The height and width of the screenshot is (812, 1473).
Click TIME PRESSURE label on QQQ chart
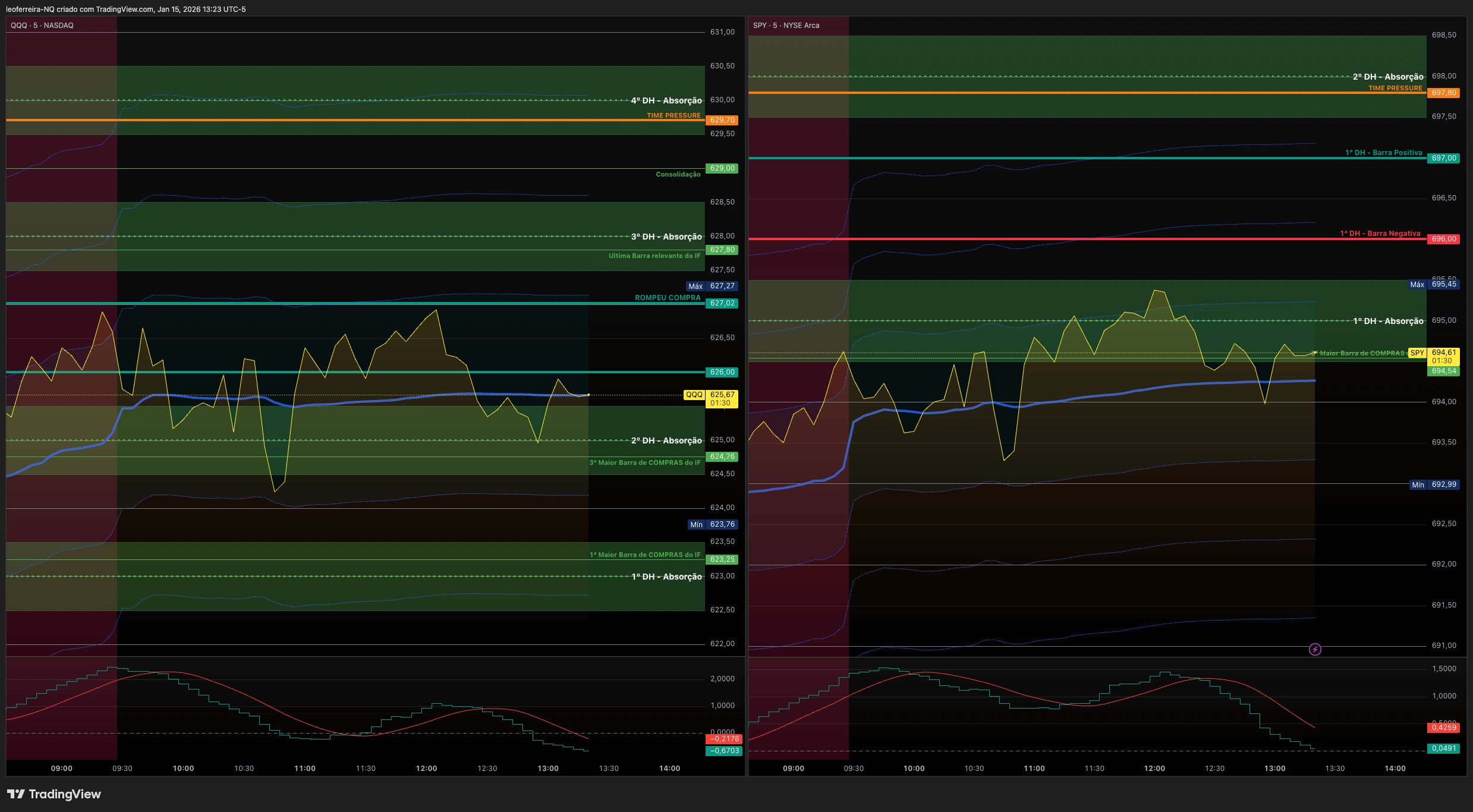(673, 115)
